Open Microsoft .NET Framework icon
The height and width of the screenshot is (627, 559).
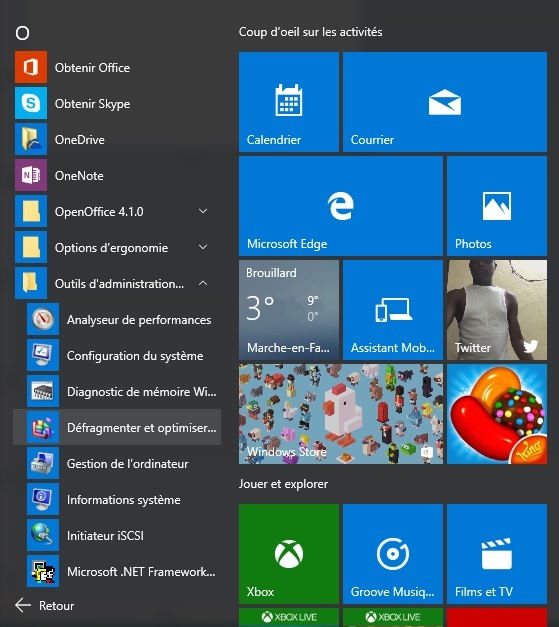pyautogui.click(x=43, y=571)
